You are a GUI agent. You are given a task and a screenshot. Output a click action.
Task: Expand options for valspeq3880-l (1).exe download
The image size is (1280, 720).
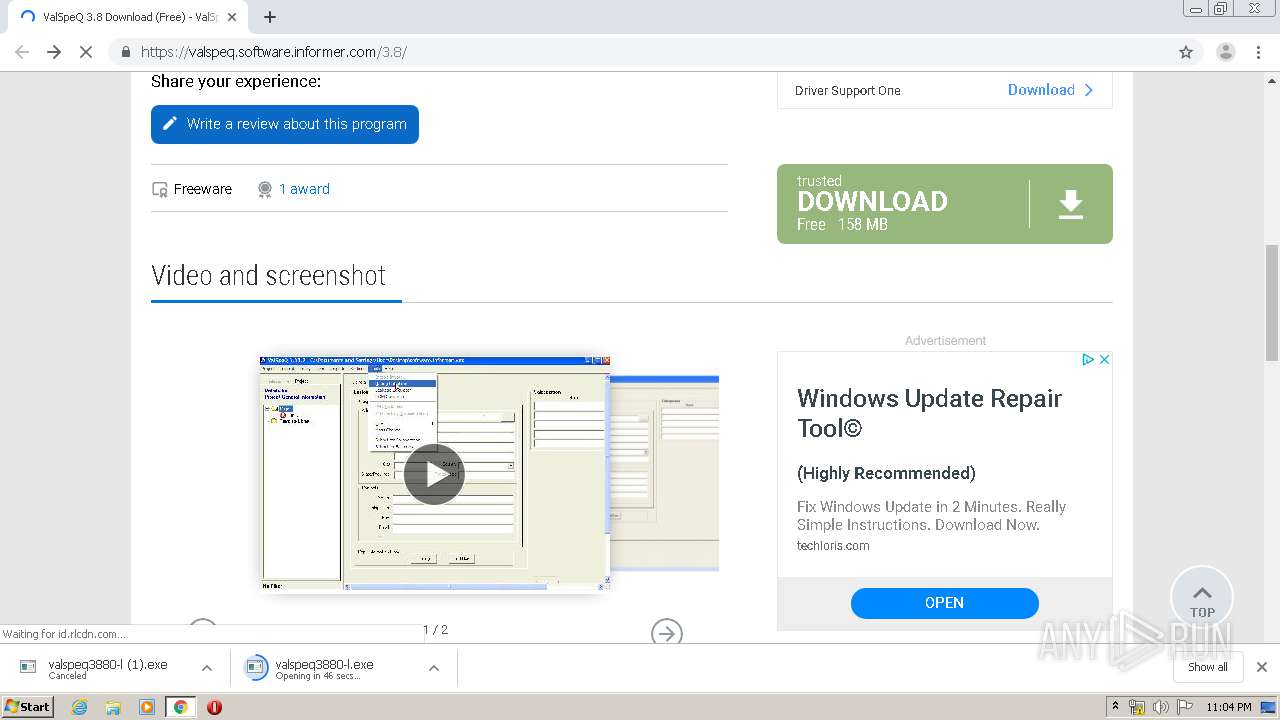point(207,668)
